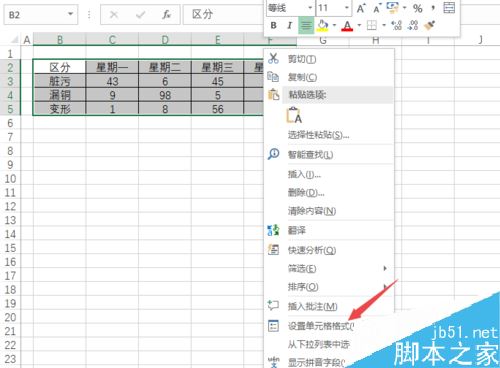
Task: Choose 选择性粘贴(S) paste special
Action: pos(328,135)
